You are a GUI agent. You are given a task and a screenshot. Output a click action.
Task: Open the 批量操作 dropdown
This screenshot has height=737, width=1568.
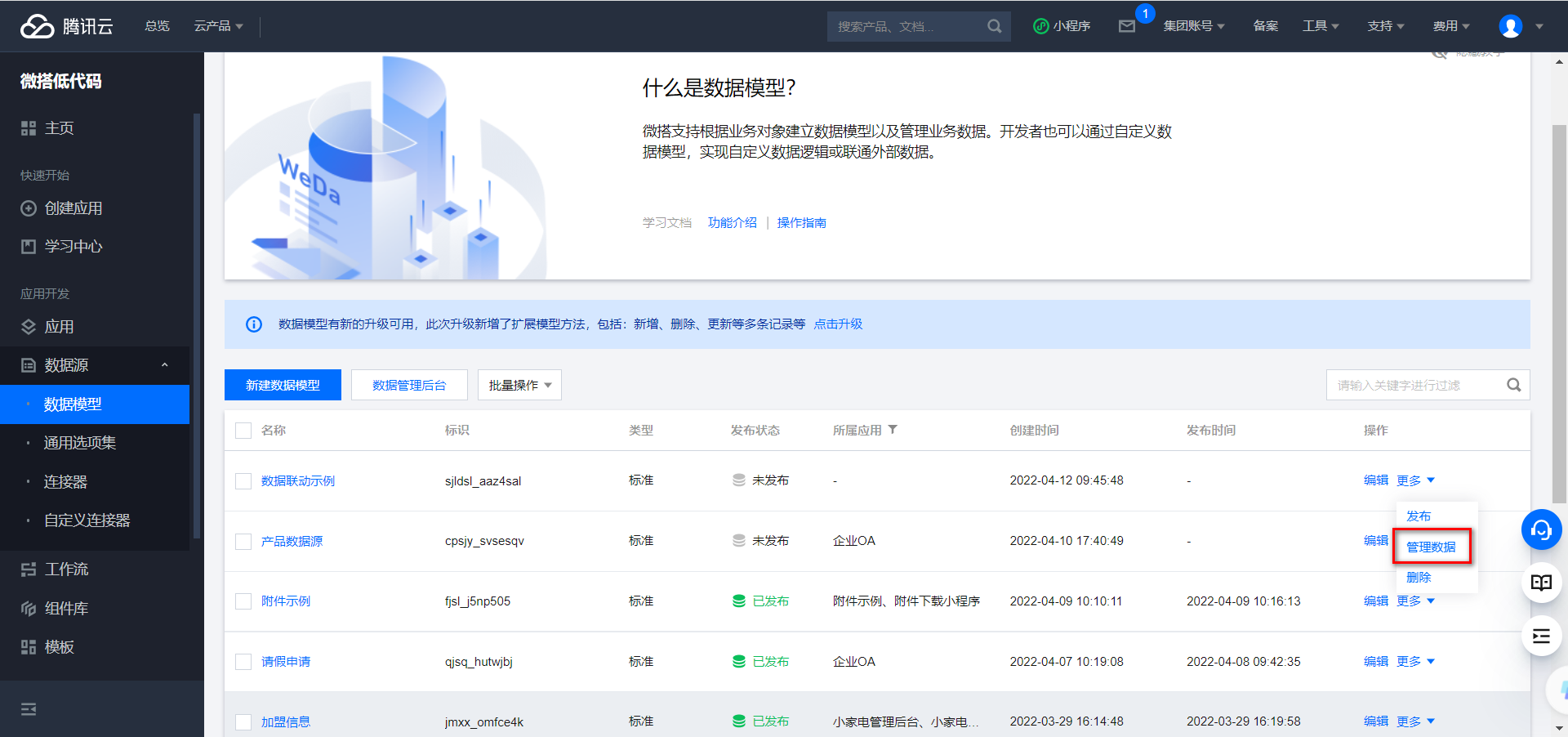tap(519, 385)
